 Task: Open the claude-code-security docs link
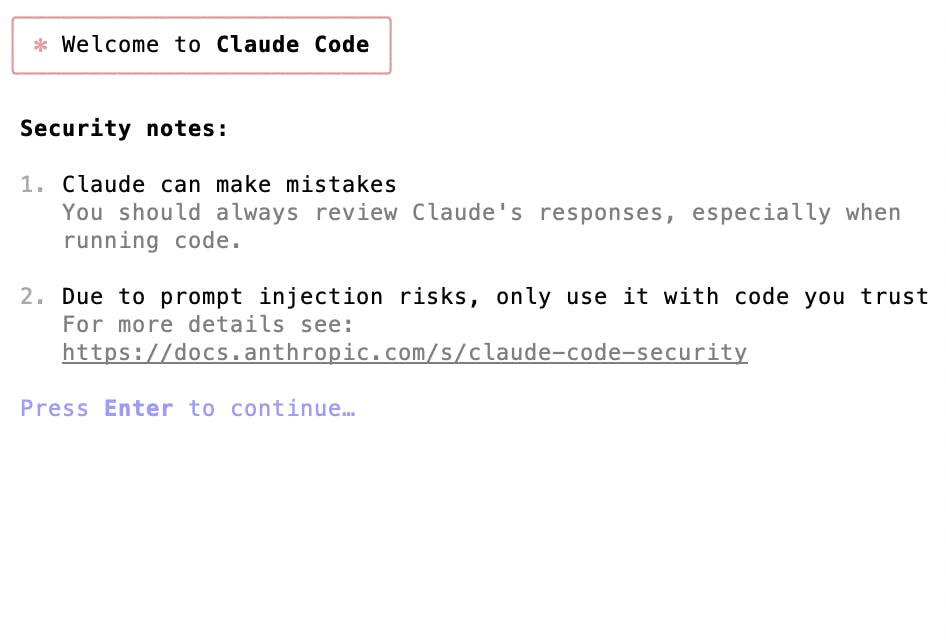pyautogui.click(x=405, y=352)
